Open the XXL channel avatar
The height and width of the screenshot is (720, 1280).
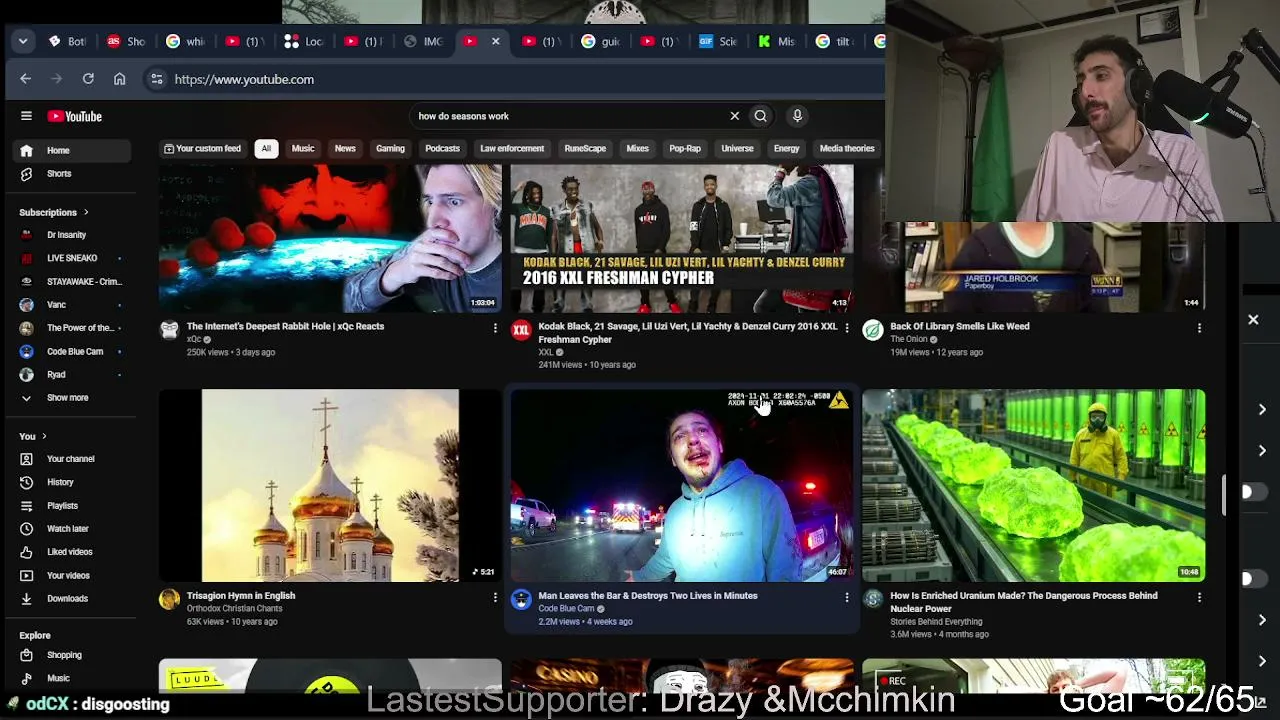521,330
